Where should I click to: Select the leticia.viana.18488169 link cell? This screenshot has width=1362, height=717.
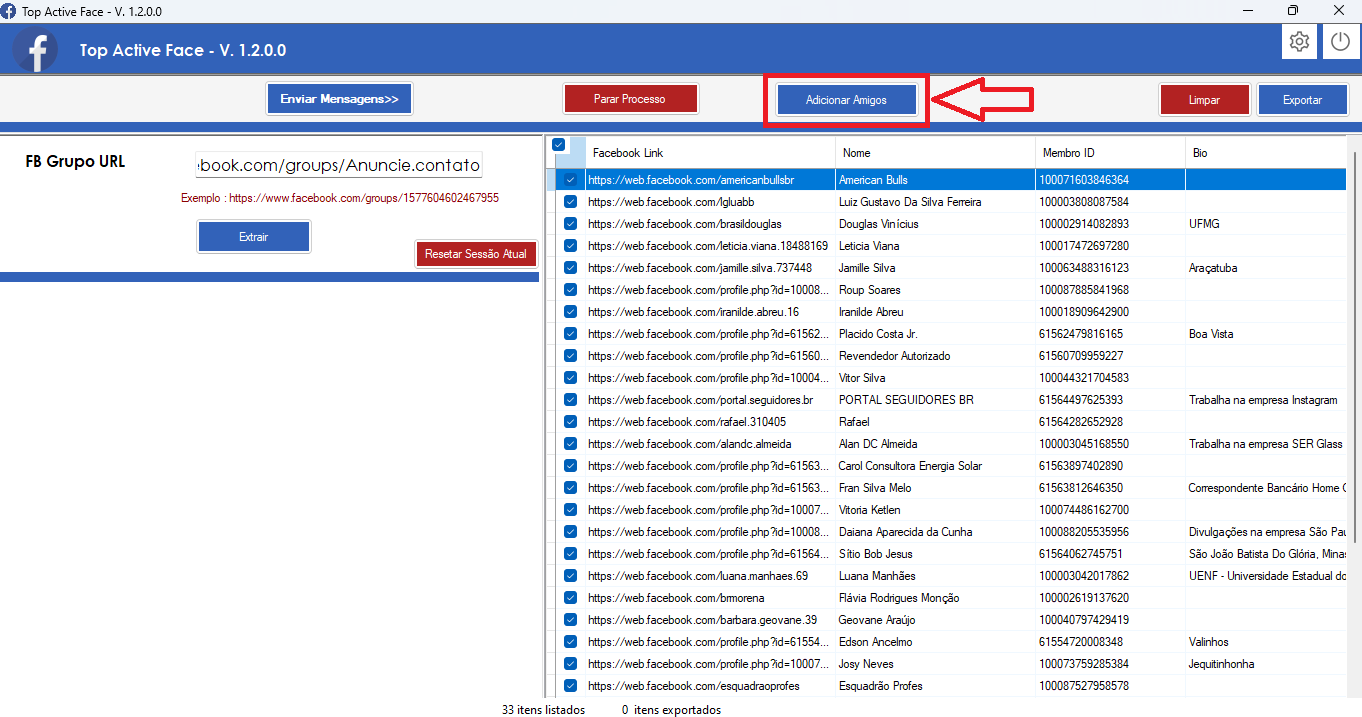tap(710, 246)
